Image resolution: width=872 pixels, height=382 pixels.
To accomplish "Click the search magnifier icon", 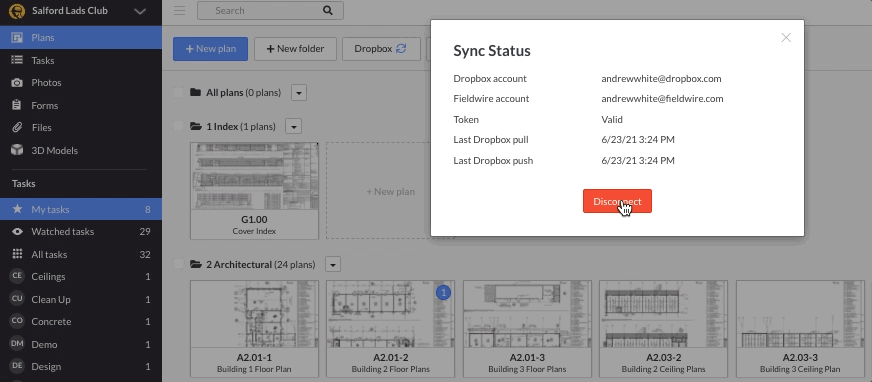I will tap(328, 11).
